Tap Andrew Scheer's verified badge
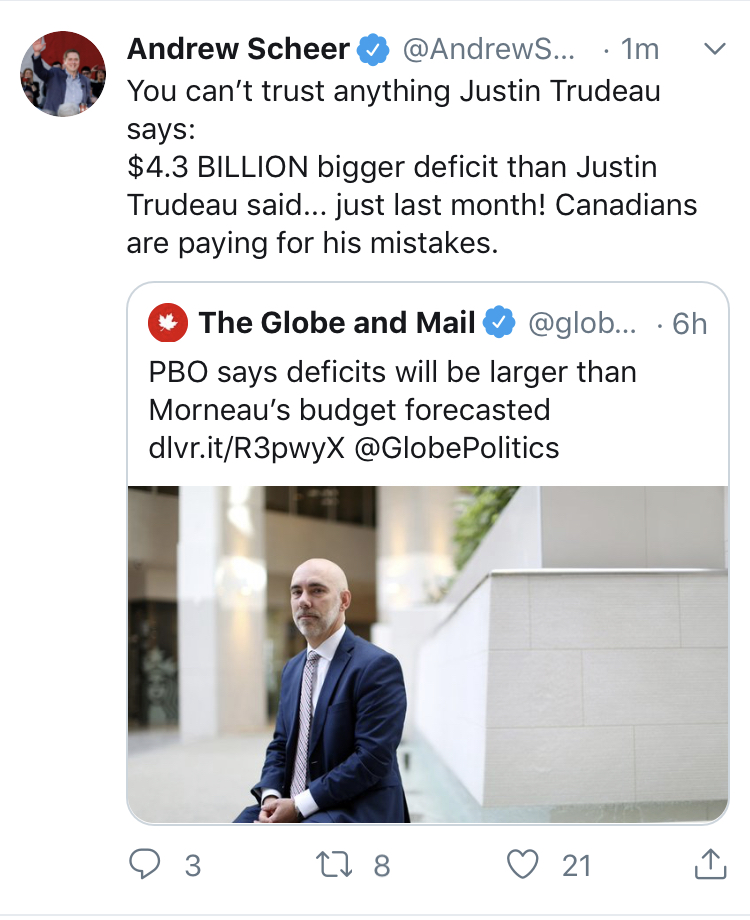The width and height of the screenshot is (750, 920). (x=373, y=49)
